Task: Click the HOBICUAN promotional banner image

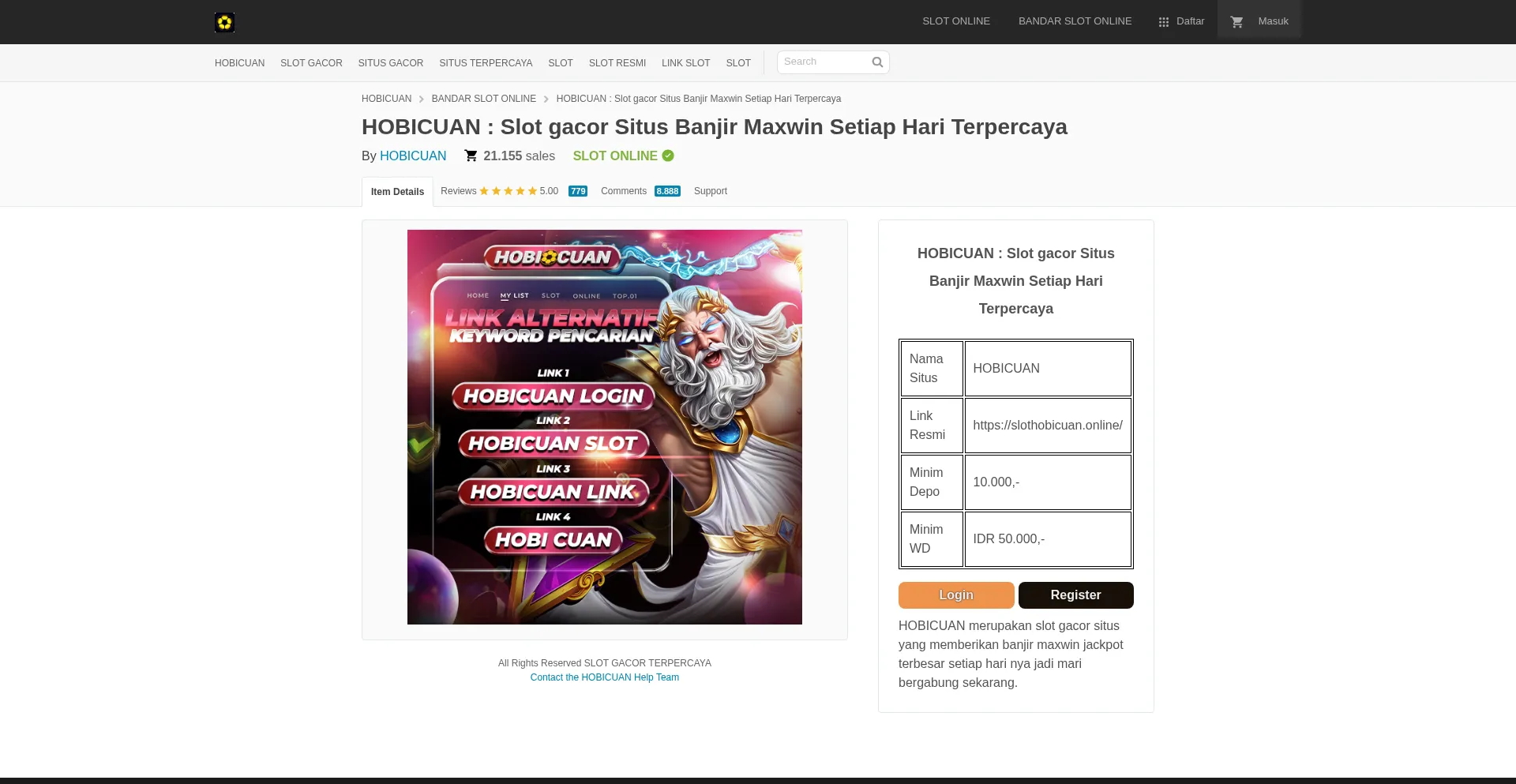Action: coord(605,427)
